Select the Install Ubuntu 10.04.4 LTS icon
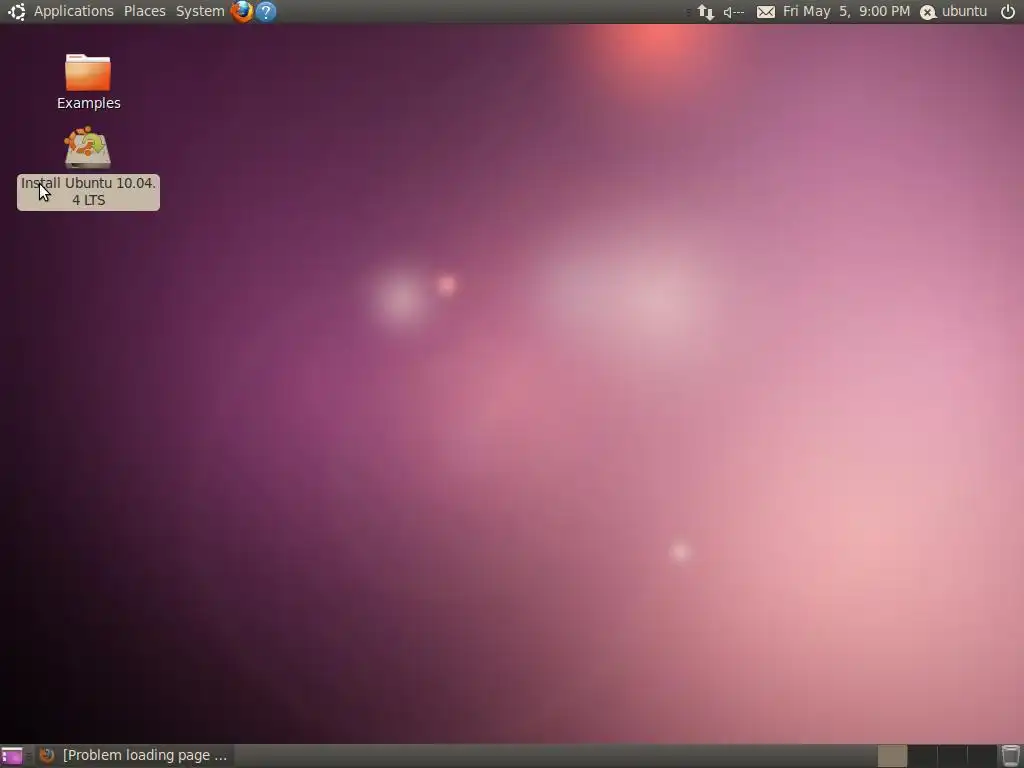The image size is (1024, 768). (88, 148)
